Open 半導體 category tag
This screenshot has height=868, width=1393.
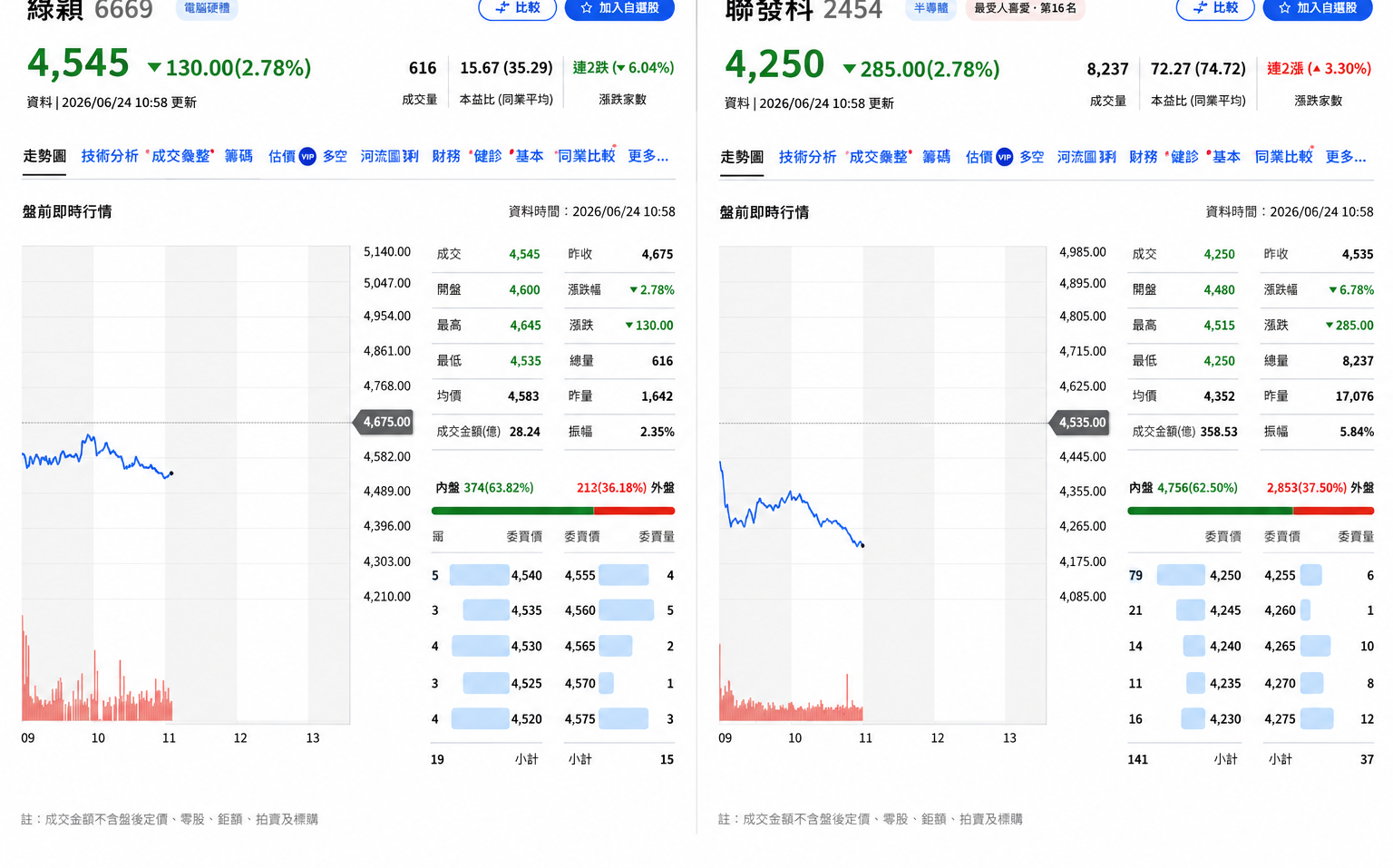point(930,8)
